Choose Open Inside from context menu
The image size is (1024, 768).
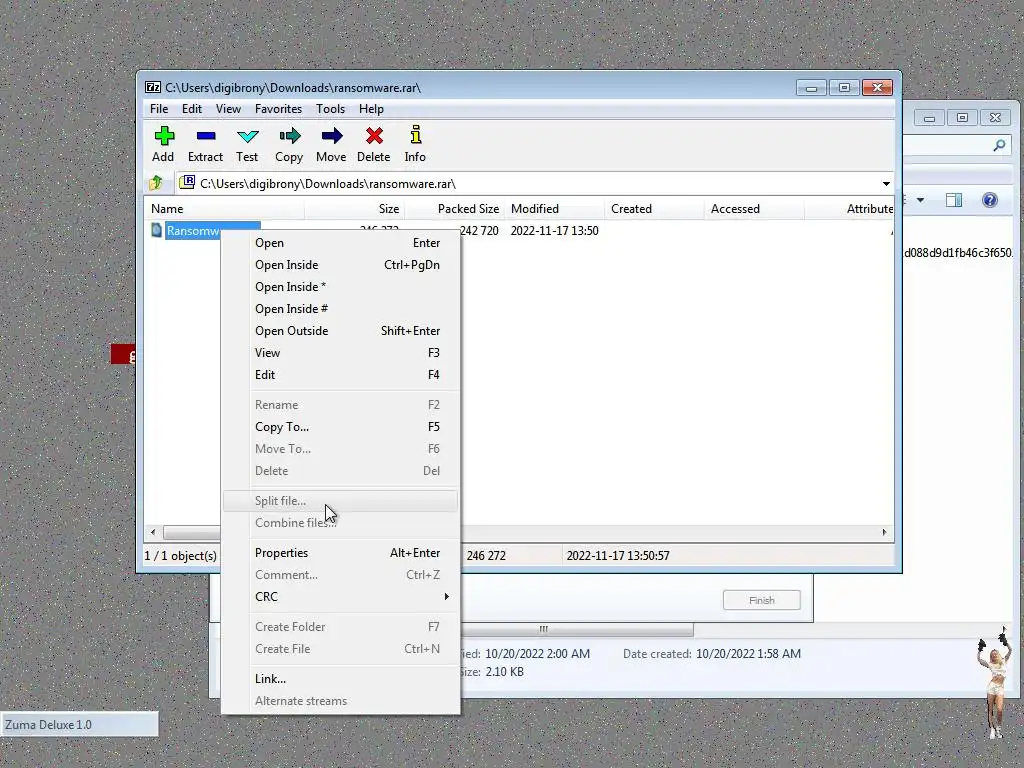click(340, 265)
